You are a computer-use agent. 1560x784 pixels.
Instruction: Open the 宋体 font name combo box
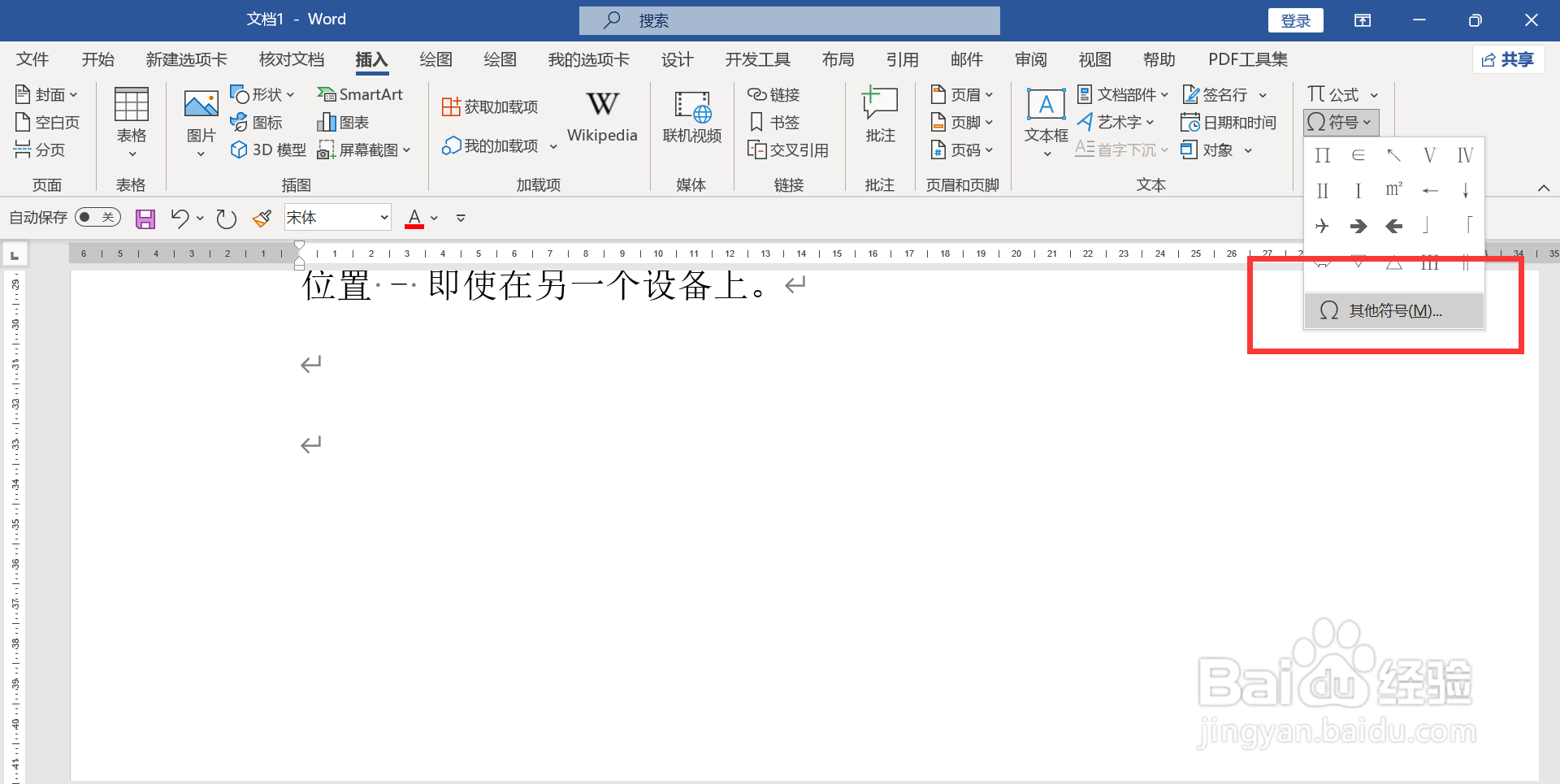click(337, 218)
